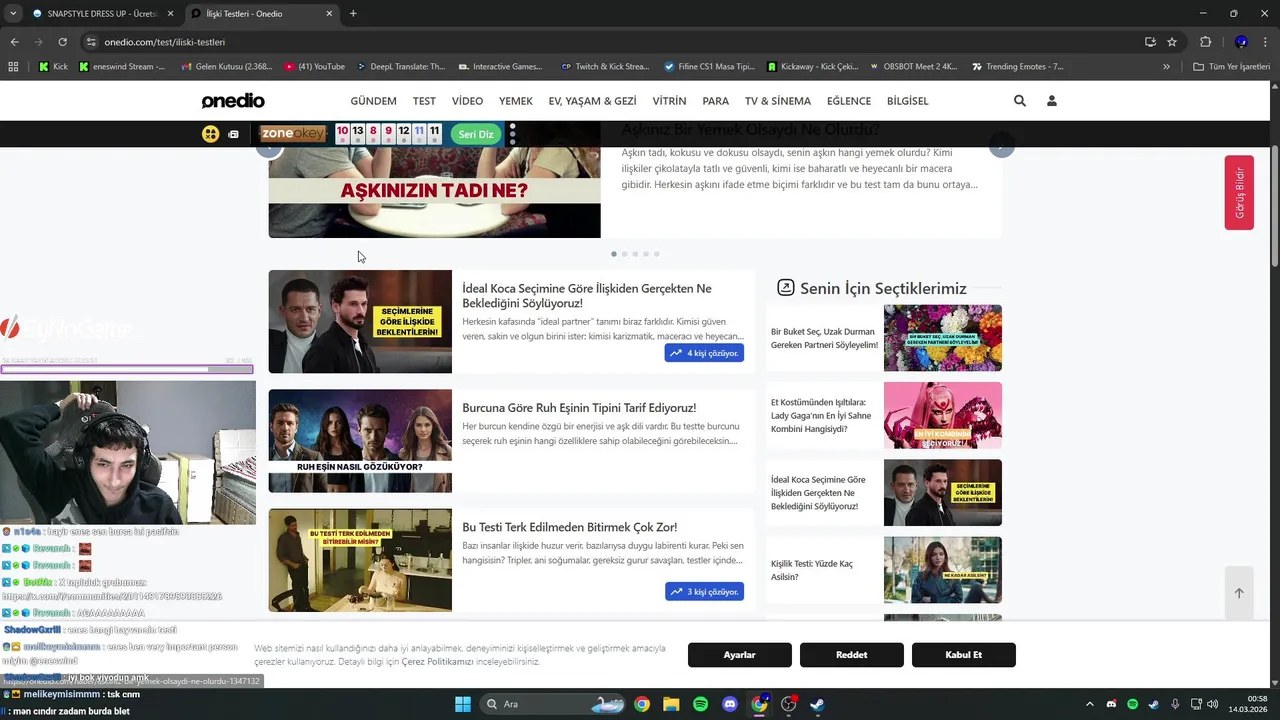This screenshot has width=1280, height=720.
Task: Open Chrome profile avatar
Action: (1241, 42)
